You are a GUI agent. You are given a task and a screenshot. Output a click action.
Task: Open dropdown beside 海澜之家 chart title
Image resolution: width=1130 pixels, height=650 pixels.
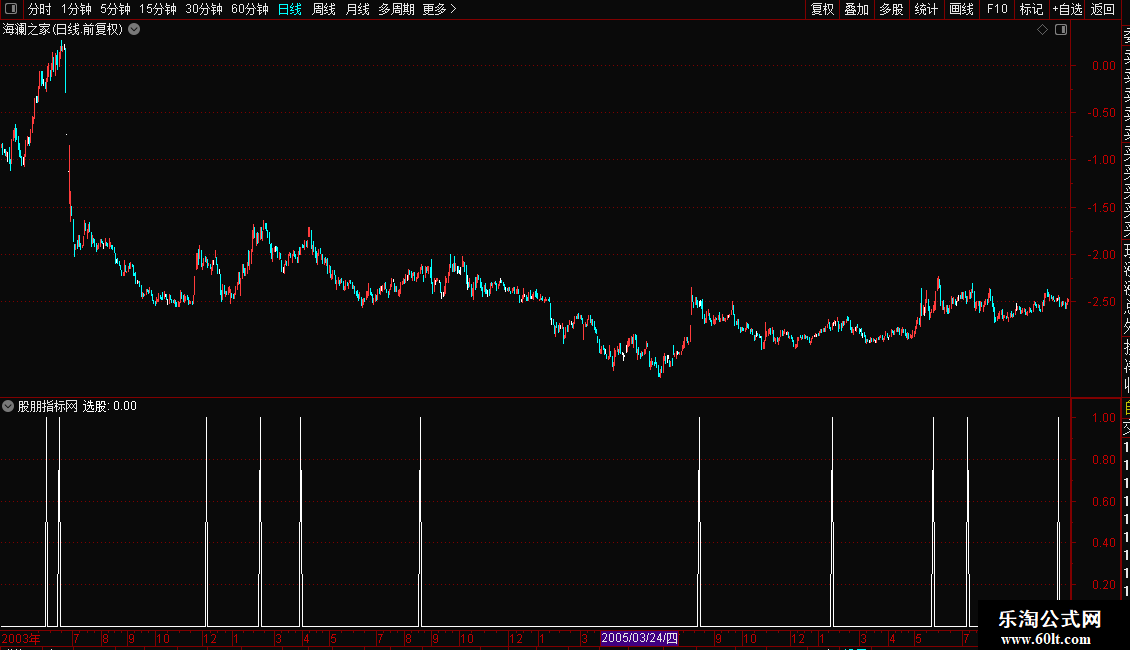[134, 30]
